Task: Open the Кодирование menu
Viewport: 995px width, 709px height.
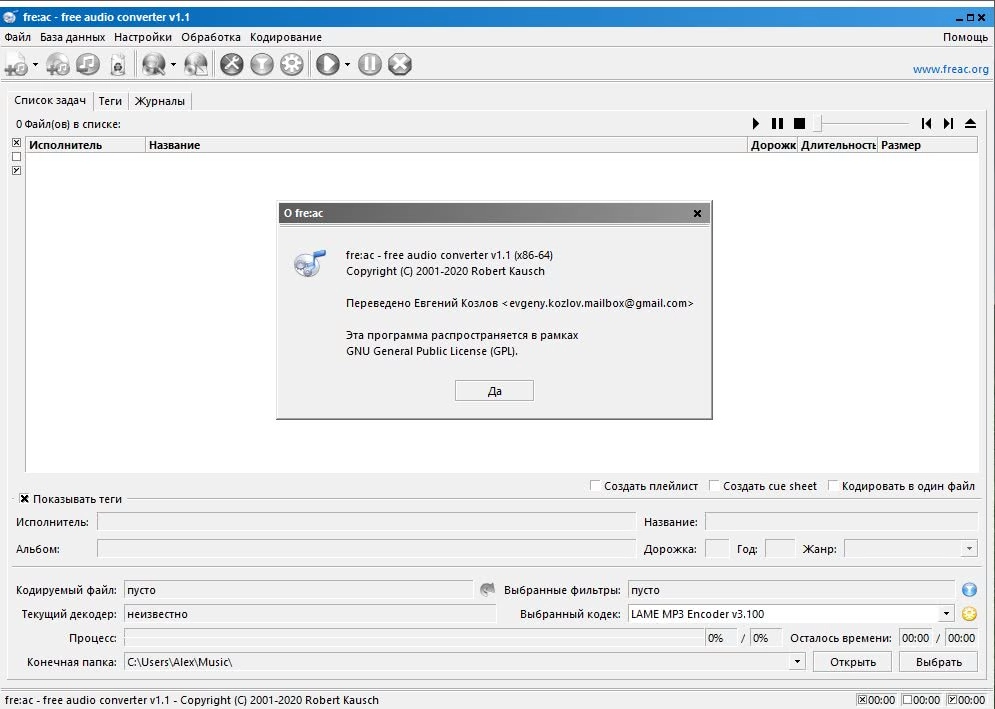Action: (286, 37)
